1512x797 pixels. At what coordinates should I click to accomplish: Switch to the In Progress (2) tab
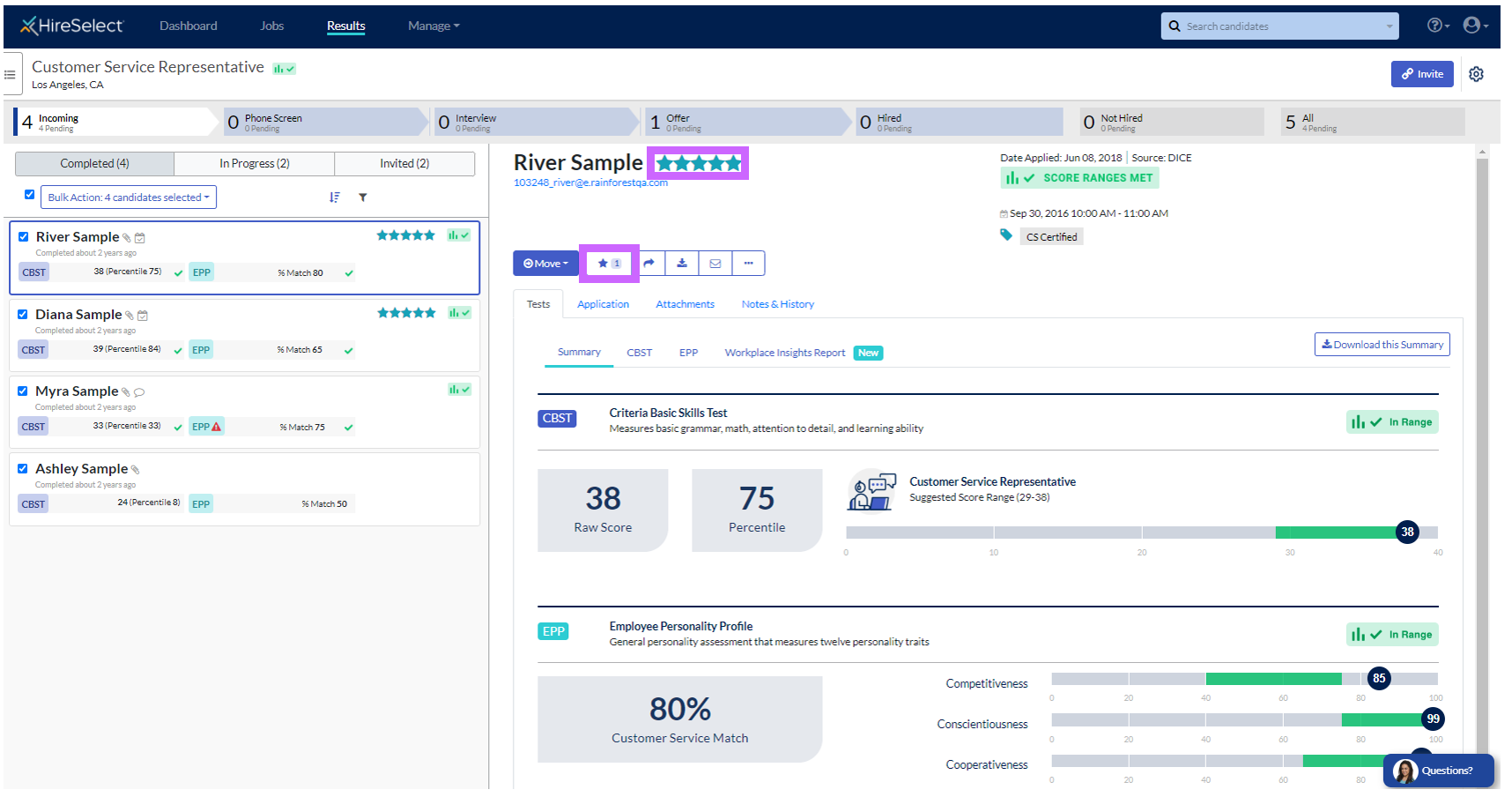click(255, 164)
